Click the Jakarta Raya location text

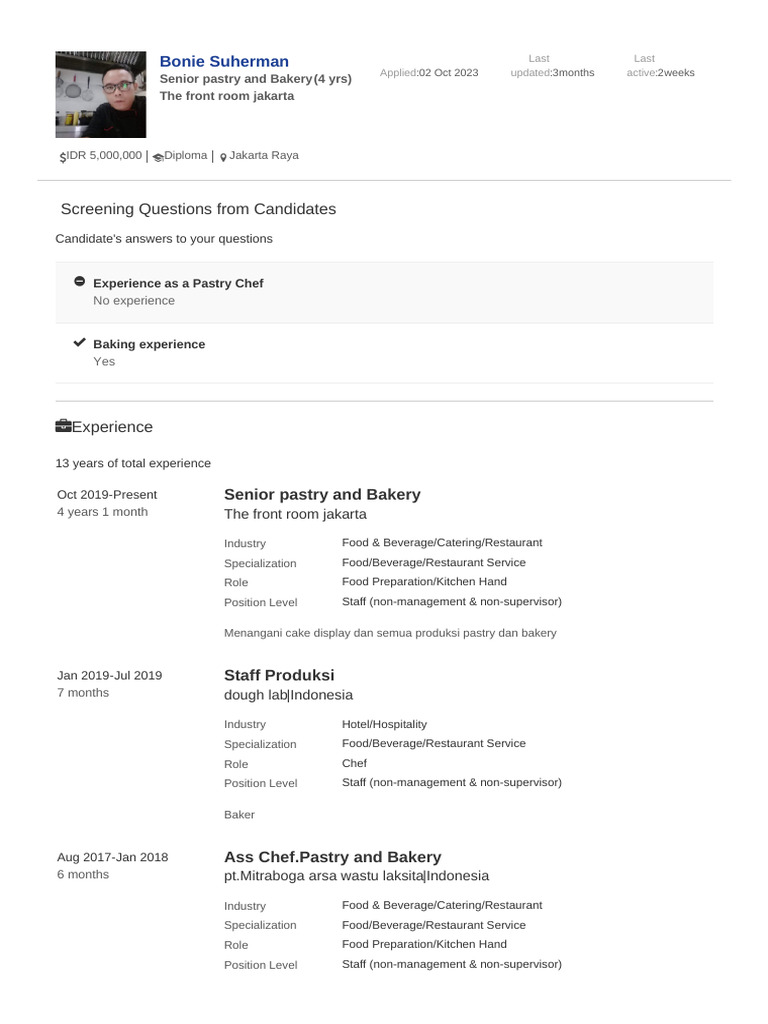[264, 156]
